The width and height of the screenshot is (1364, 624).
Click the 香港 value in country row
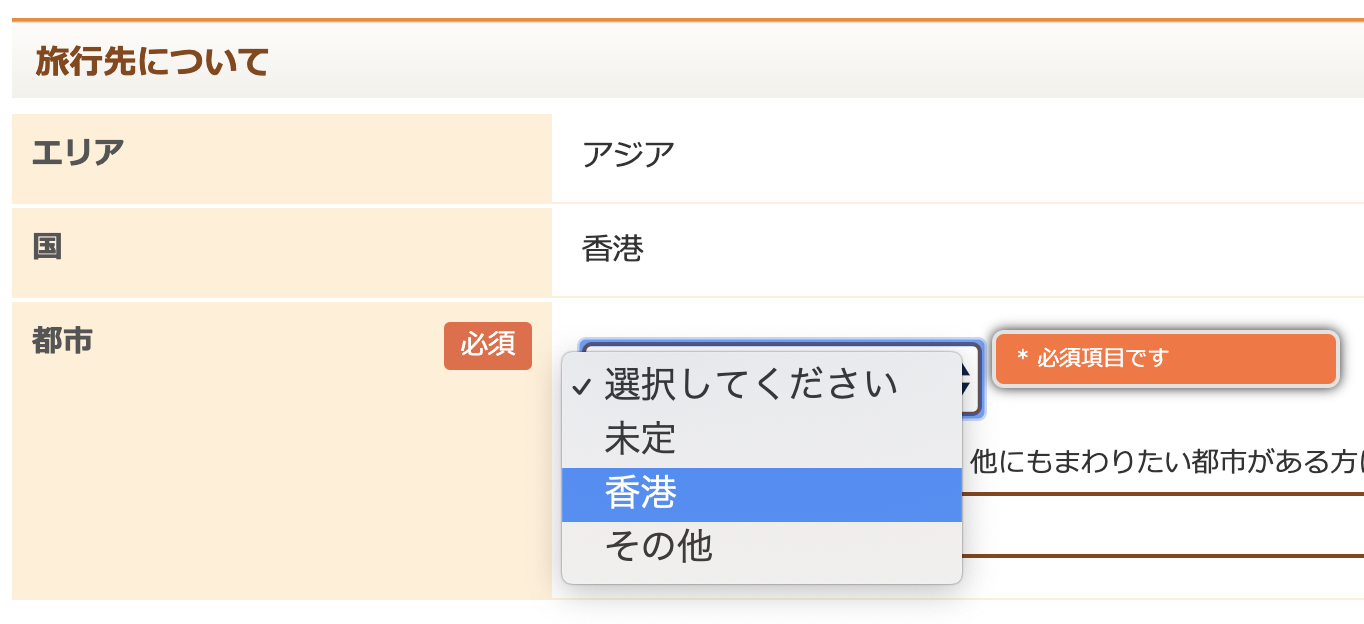tap(612, 249)
